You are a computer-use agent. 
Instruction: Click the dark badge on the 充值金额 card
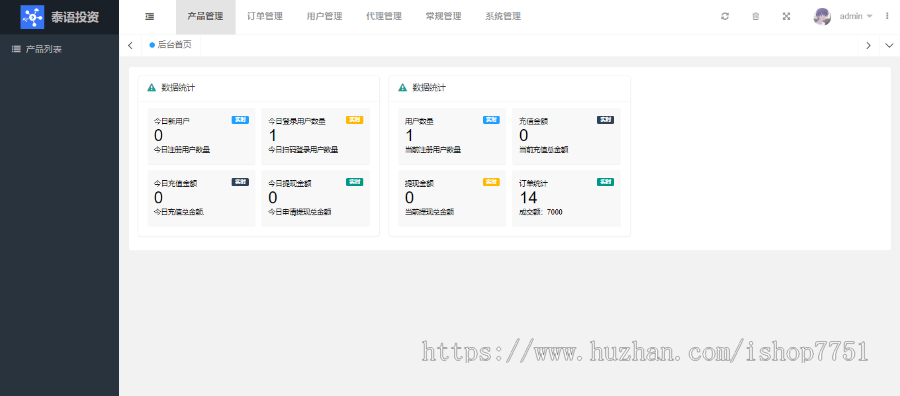pyautogui.click(x=606, y=120)
